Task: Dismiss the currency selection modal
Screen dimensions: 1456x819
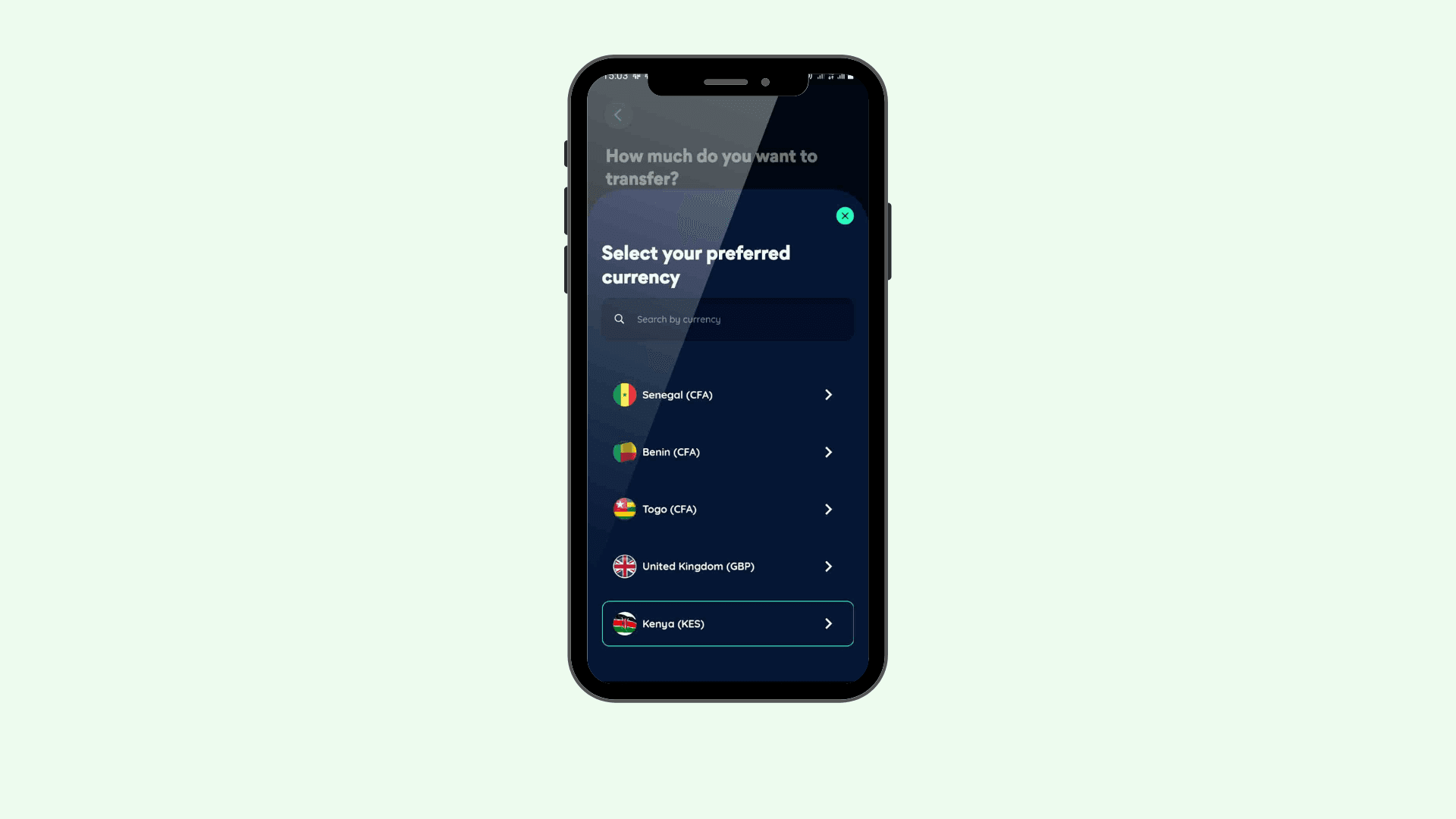Action: (x=845, y=216)
